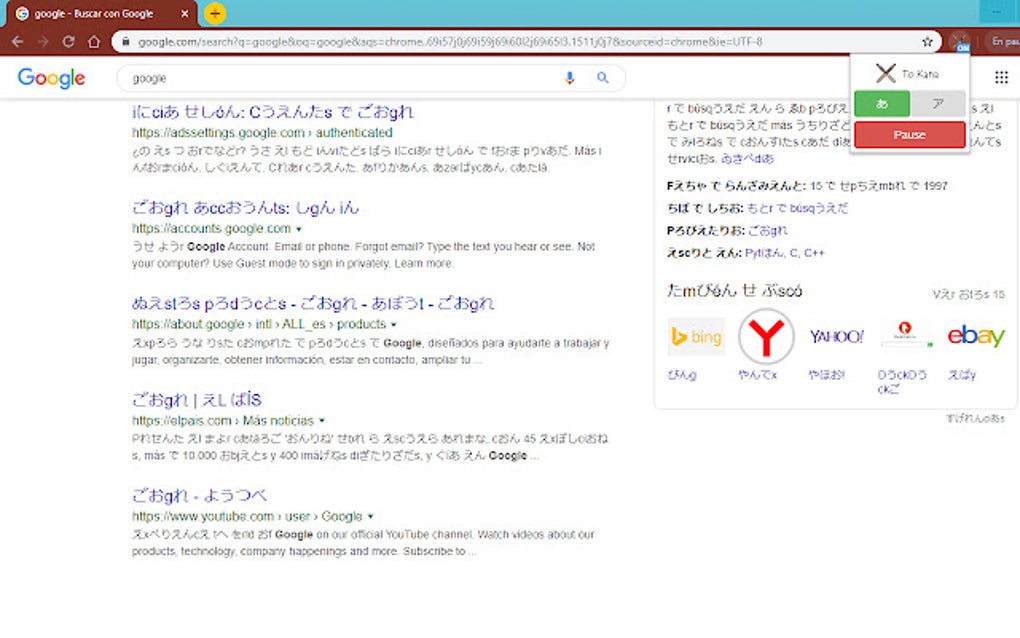Image resolution: width=1020 pixels, height=638 pixels.
Task: Click the 'To Kana' popup title text
Action: [x=920, y=74]
